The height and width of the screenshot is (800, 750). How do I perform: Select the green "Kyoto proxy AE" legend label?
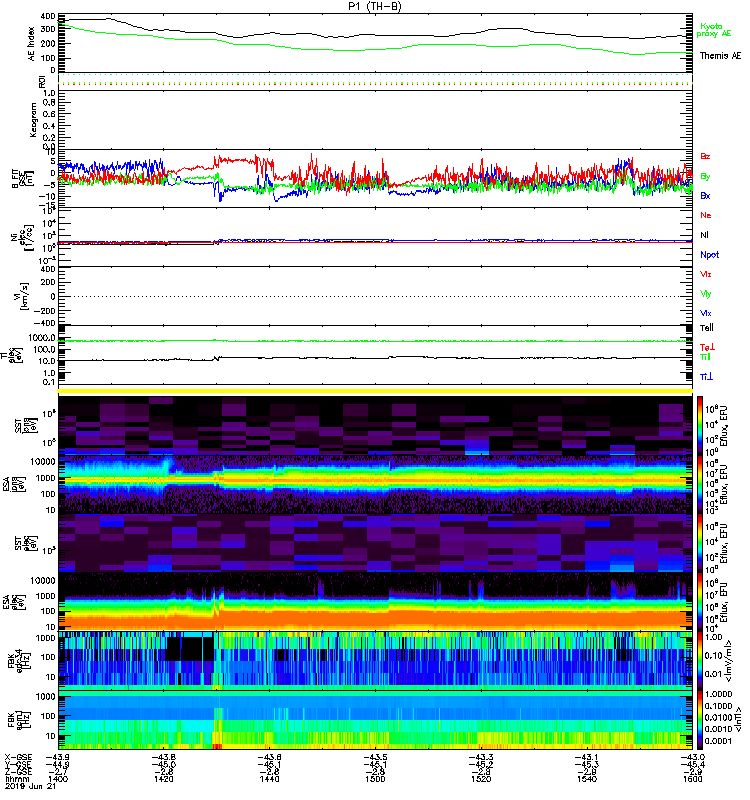(714, 30)
